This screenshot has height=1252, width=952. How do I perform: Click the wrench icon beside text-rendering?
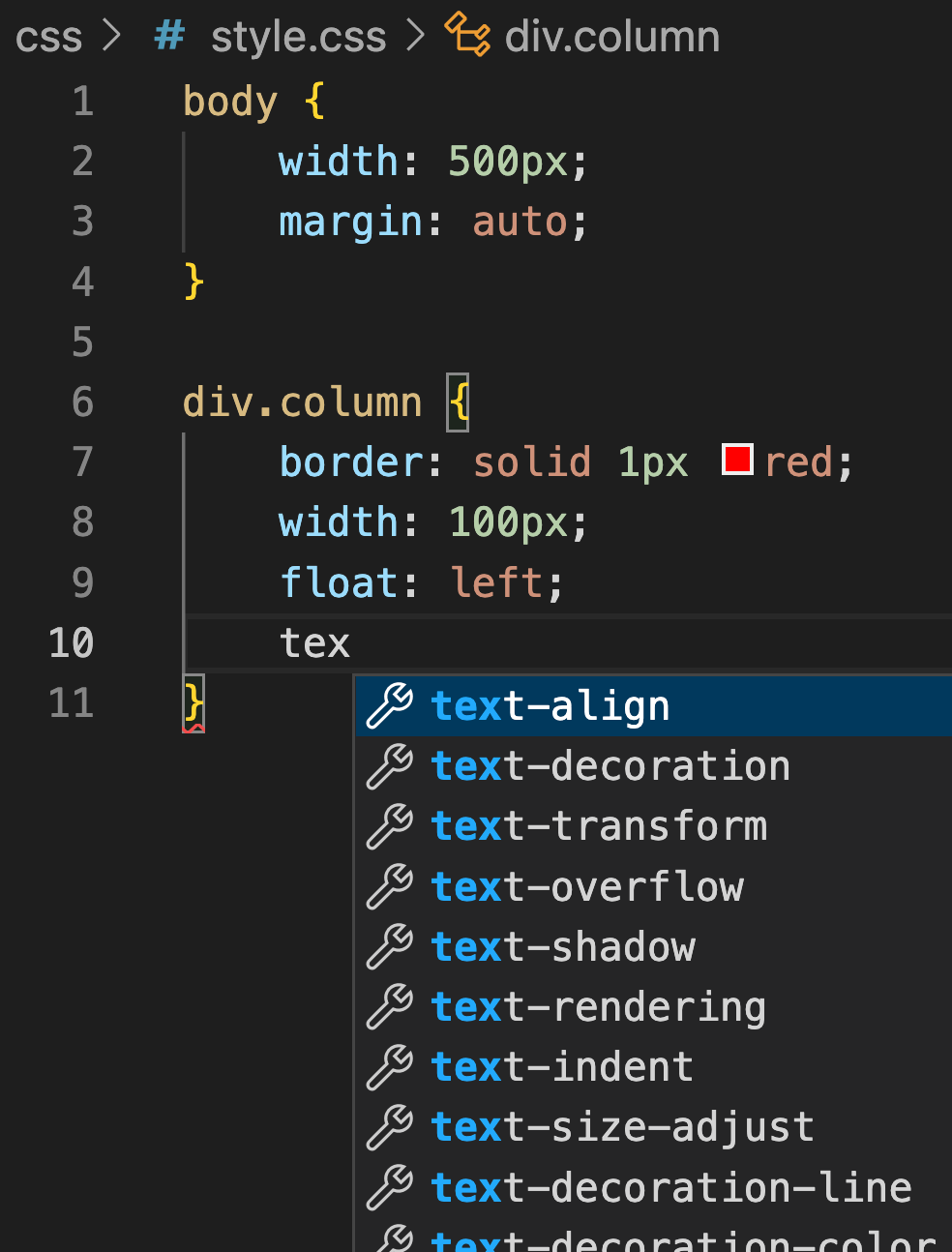click(390, 1006)
